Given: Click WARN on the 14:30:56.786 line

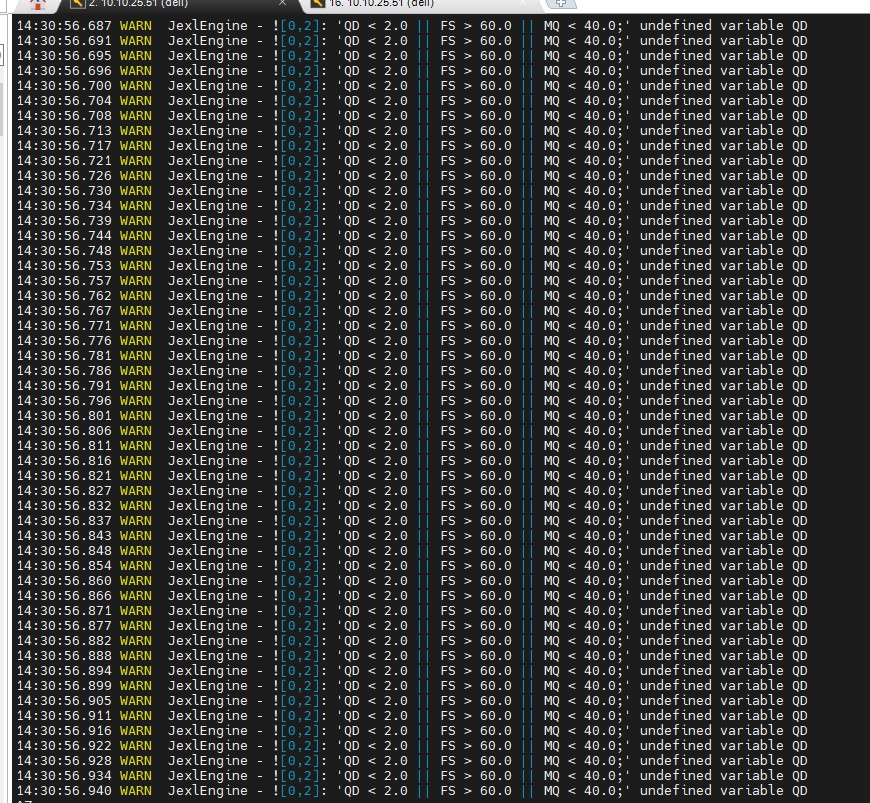Looking at the screenshot, I should click(135, 370).
